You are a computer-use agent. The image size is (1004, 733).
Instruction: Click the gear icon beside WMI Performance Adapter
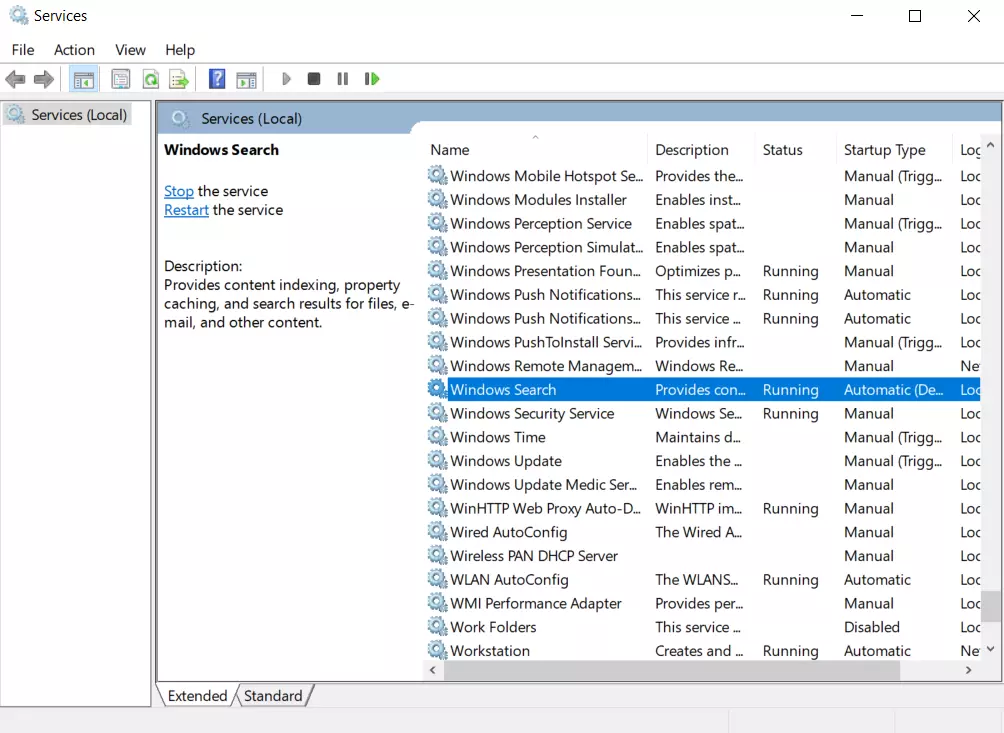point(437,603)
